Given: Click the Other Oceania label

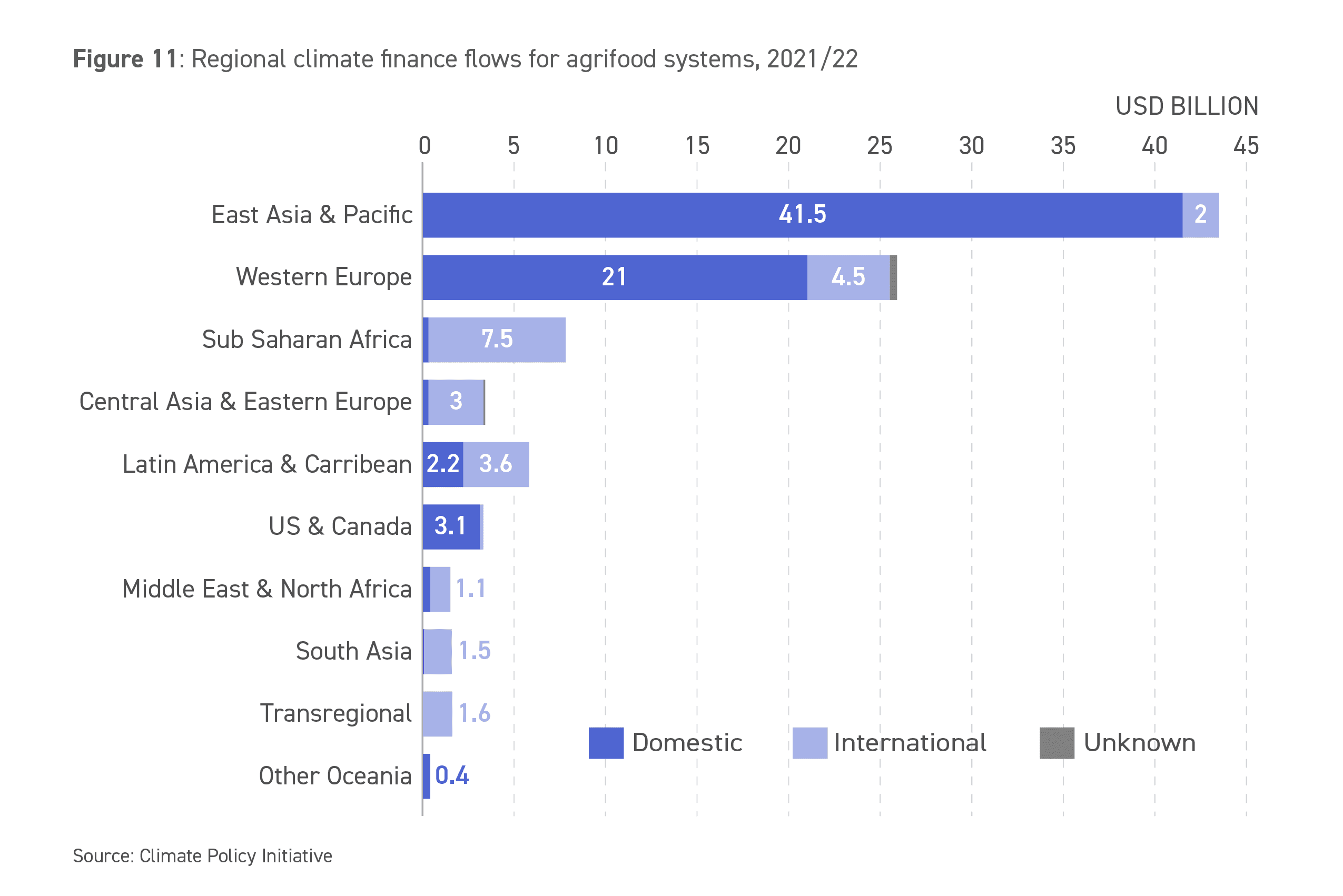Looking at the screenshot, I should (335, 776).
